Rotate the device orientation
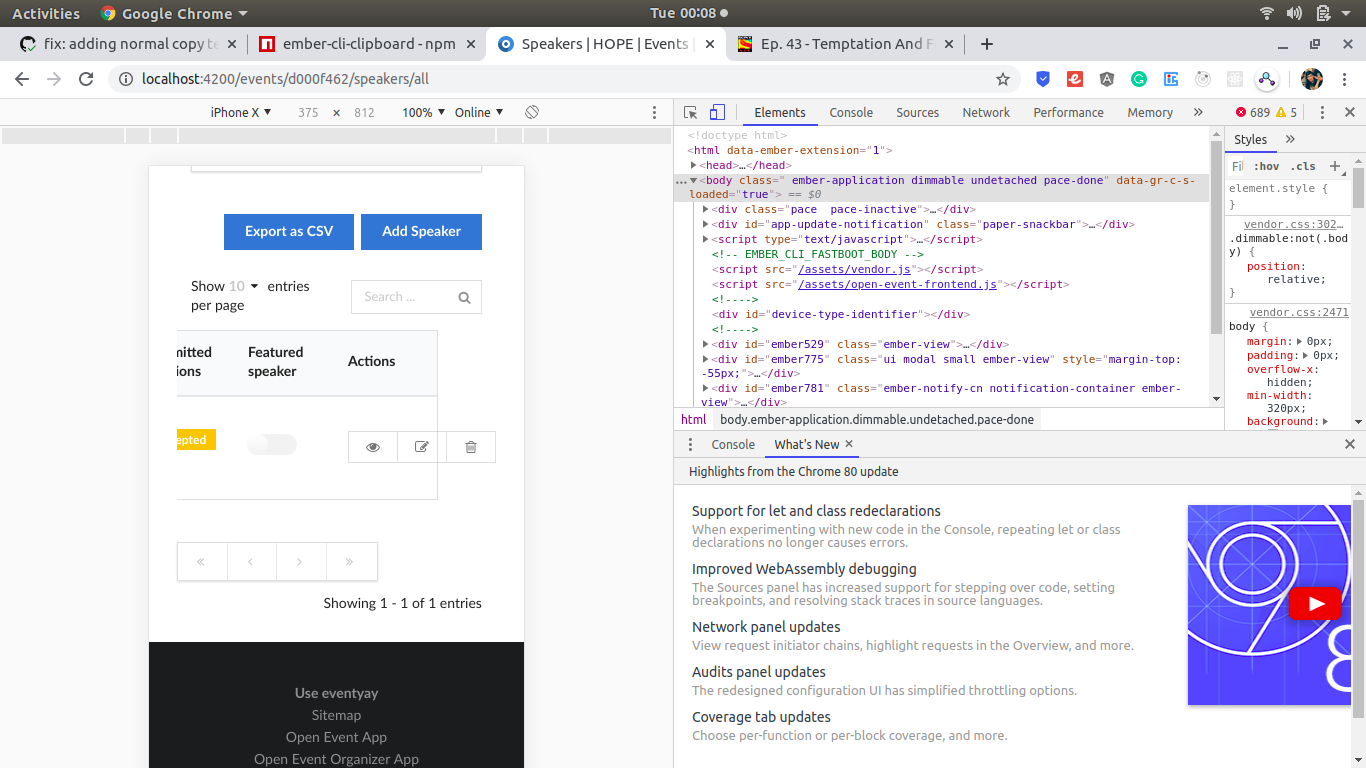The width and height of the screenshot is (1366, 768). pos(532,112)
